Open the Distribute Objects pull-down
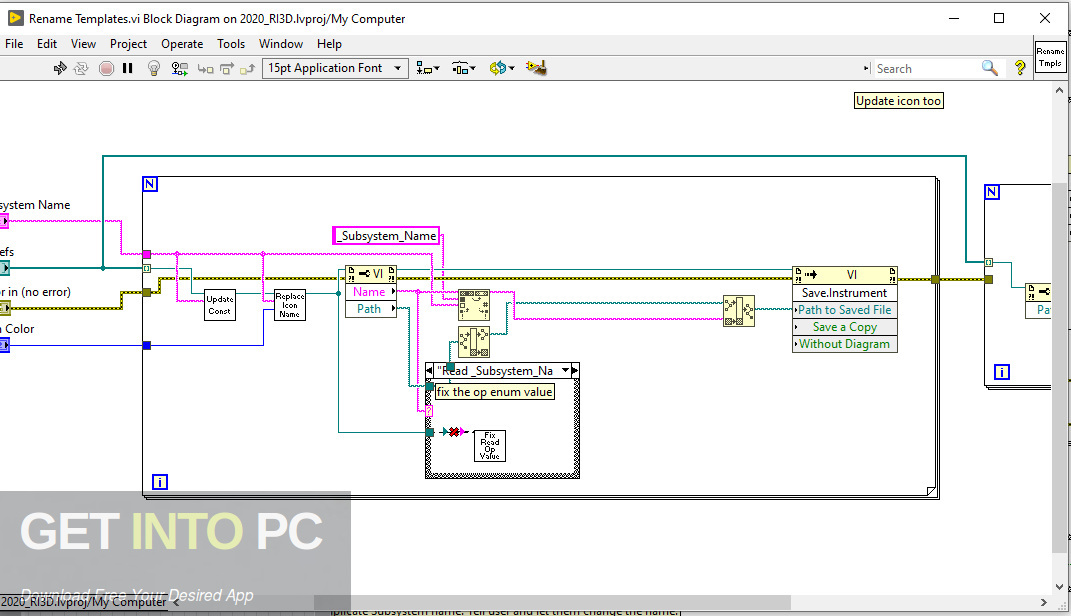 pos(464,68)
